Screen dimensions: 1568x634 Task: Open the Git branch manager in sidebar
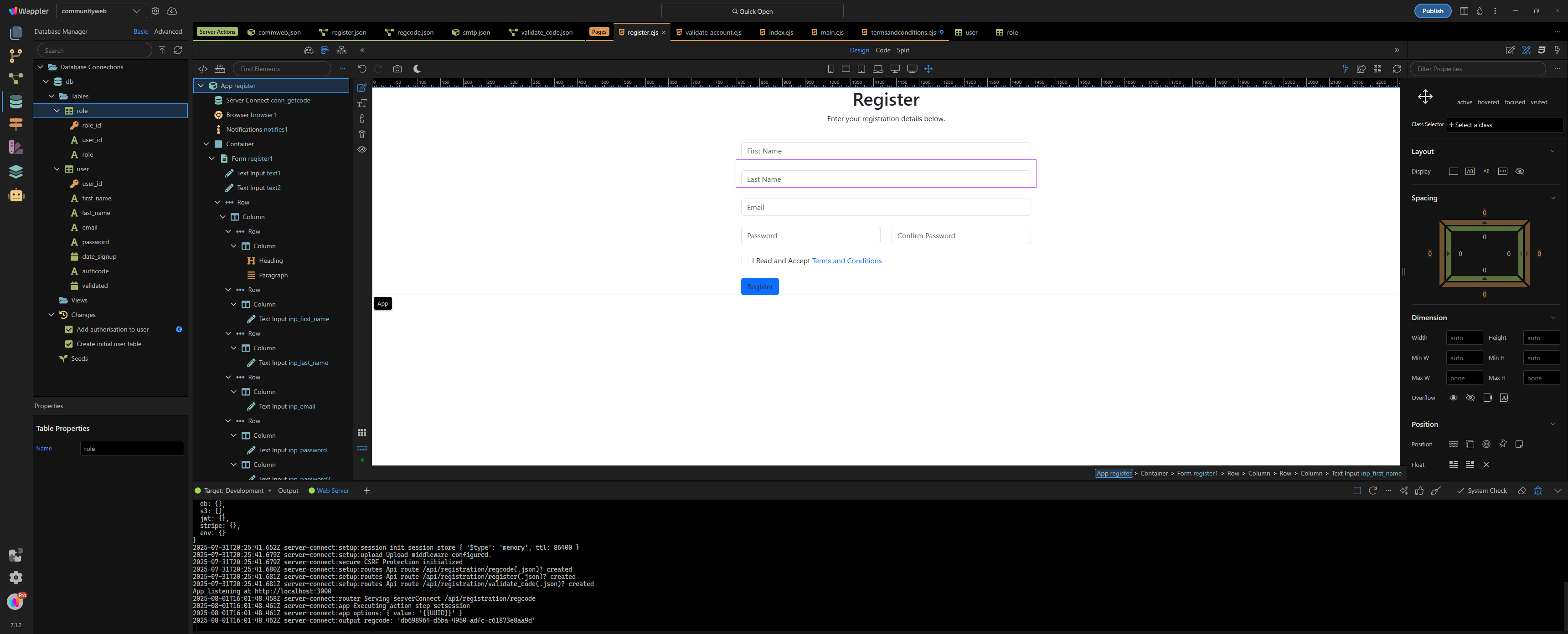point(16,56)
